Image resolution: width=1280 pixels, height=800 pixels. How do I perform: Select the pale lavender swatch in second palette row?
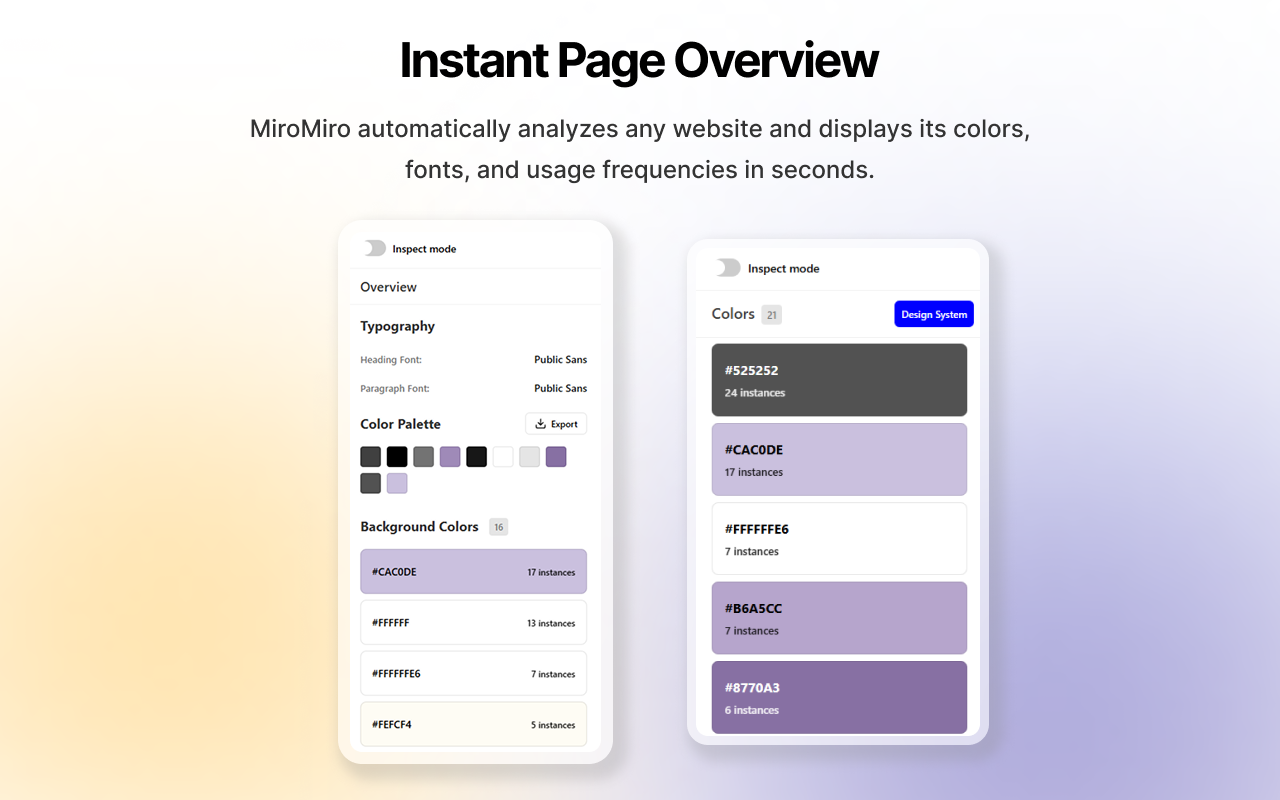coord(397,483)
